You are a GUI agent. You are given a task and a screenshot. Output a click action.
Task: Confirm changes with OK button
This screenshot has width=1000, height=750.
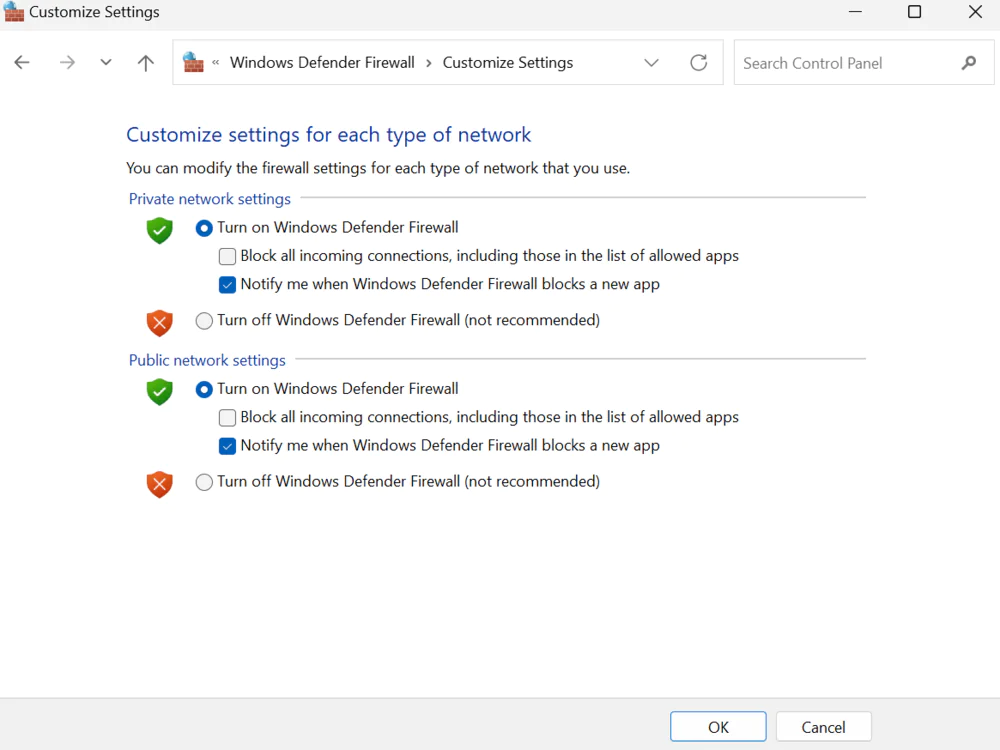(x=718, y=726)
